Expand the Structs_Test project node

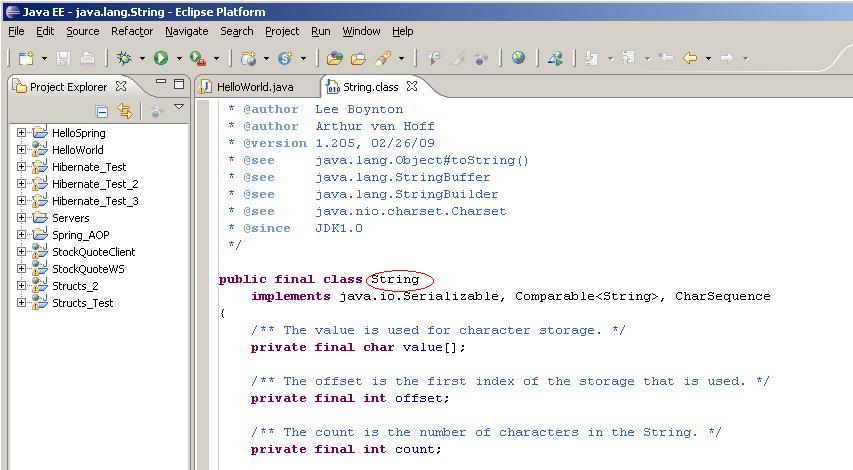[21, 302]
